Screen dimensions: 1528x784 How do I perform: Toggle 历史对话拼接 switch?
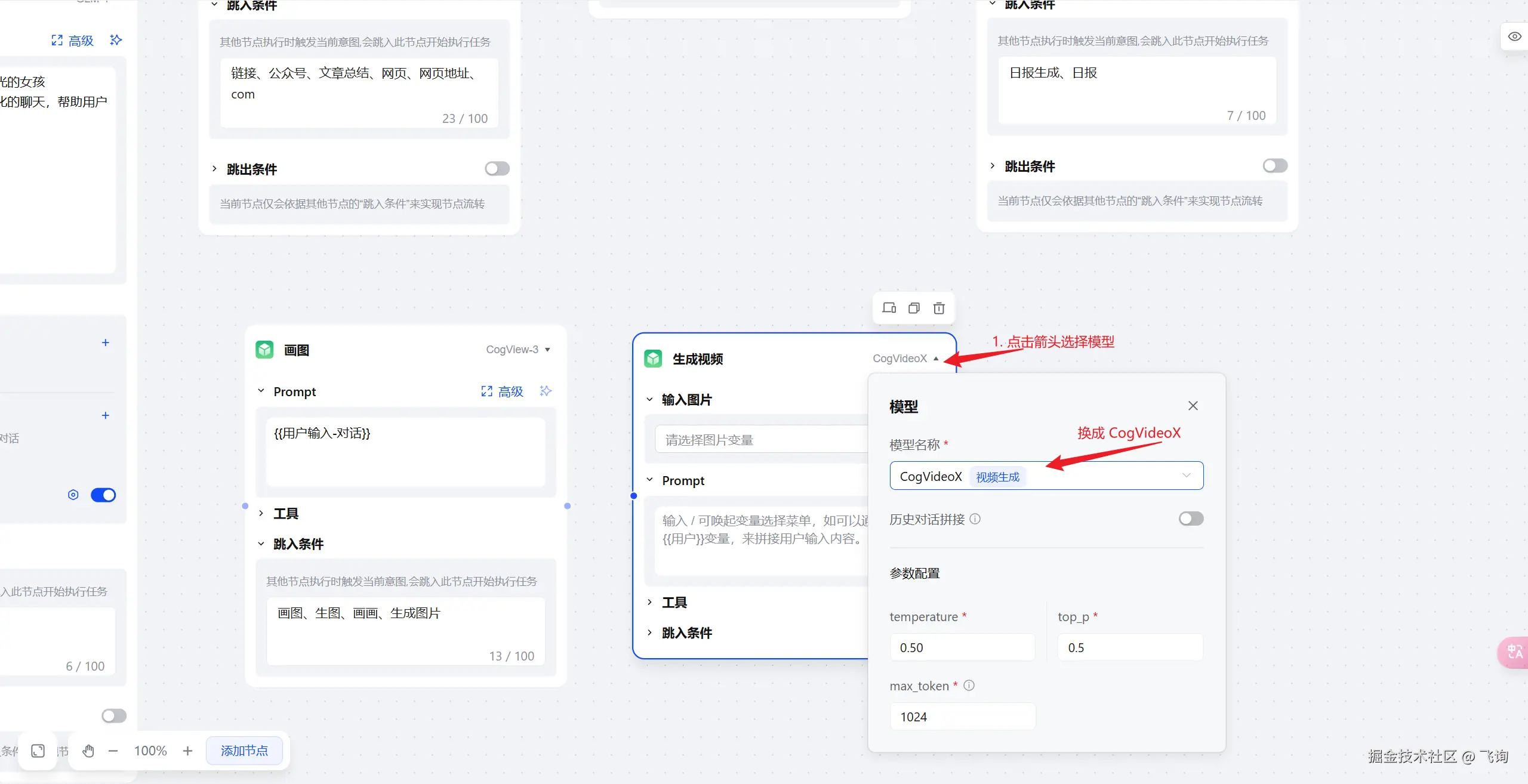pyautogui.click(x=1191, y=518)
